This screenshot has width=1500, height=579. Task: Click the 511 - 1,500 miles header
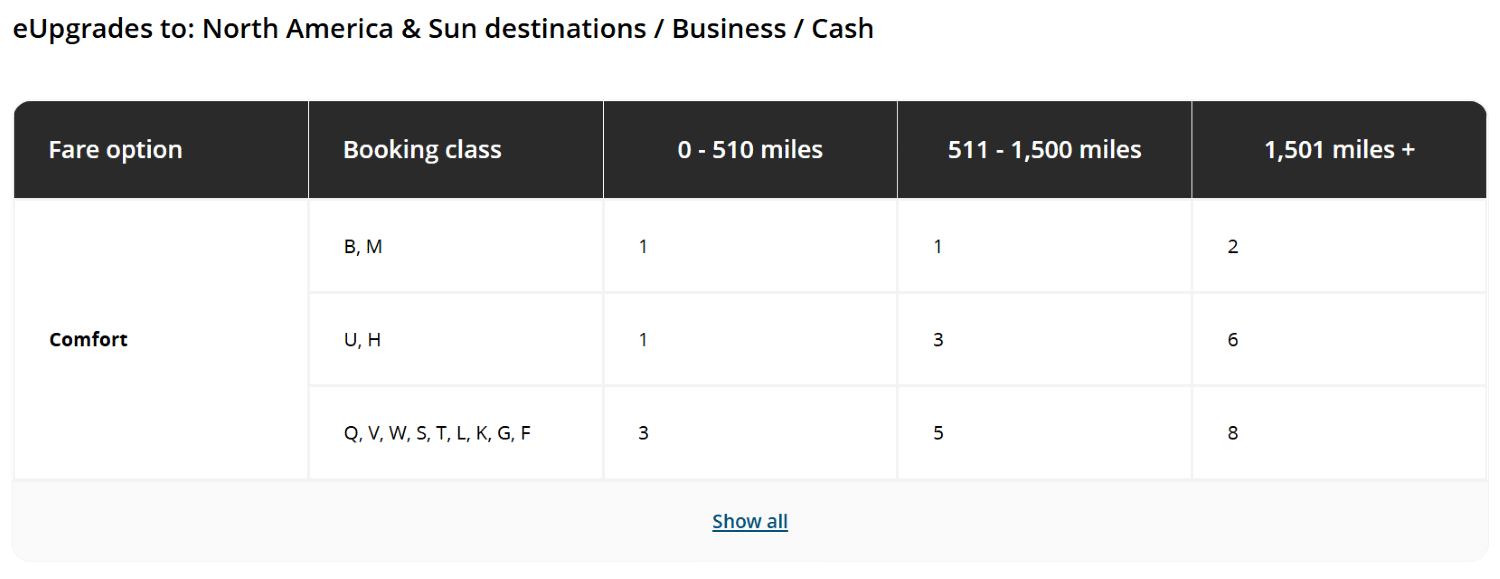click(1044, 148)
